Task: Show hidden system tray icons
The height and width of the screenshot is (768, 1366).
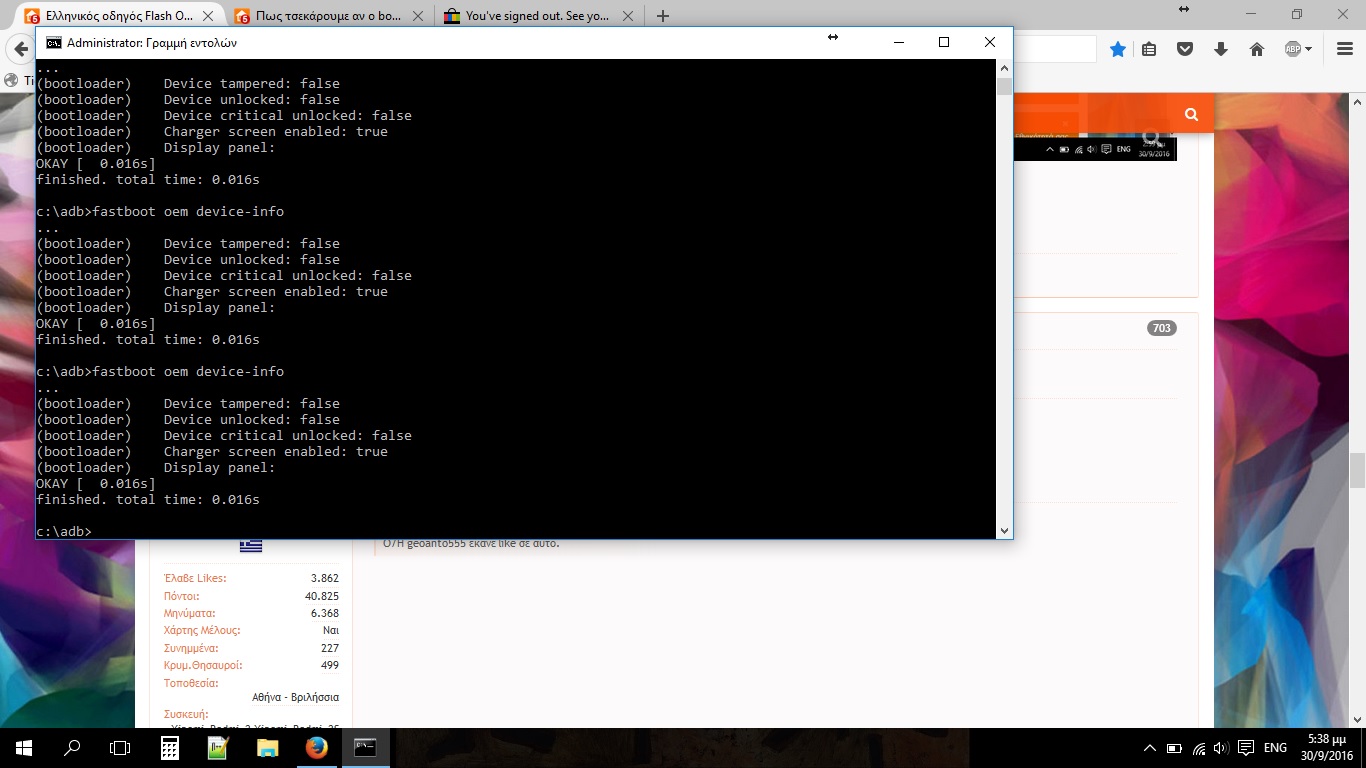Action: click(x=1150, y=748)
